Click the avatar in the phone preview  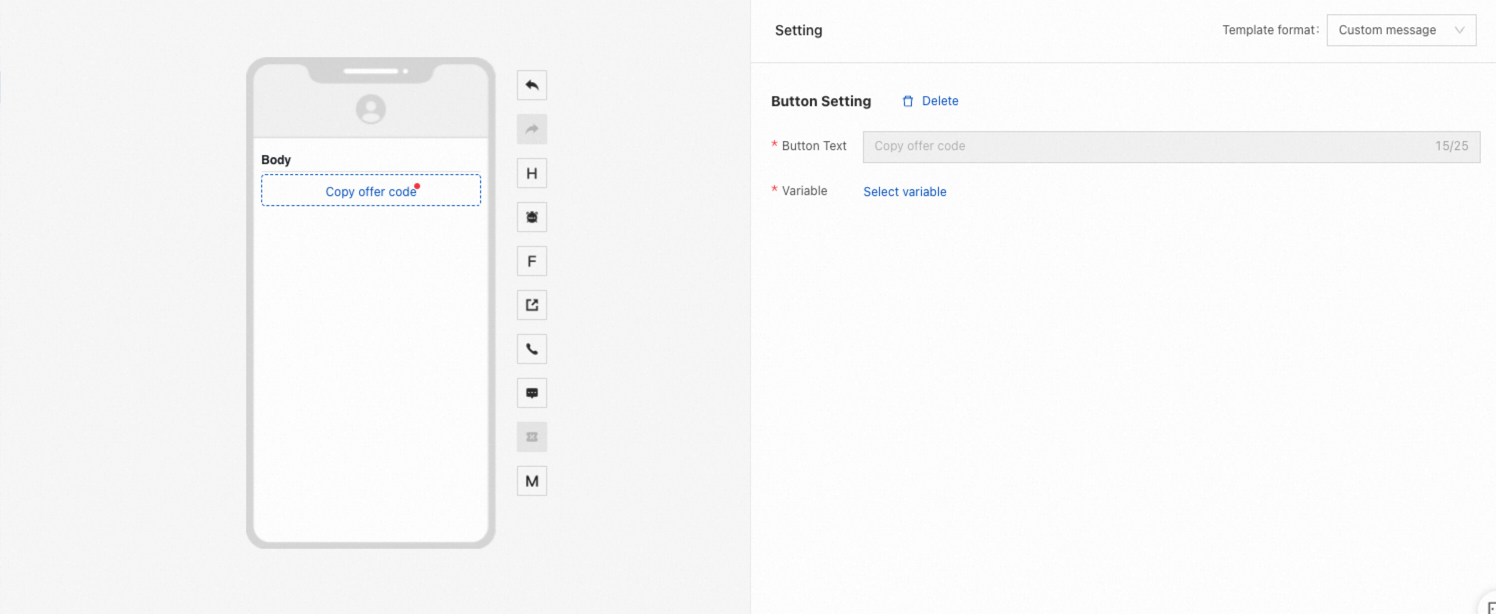click(x=371, y=109)
